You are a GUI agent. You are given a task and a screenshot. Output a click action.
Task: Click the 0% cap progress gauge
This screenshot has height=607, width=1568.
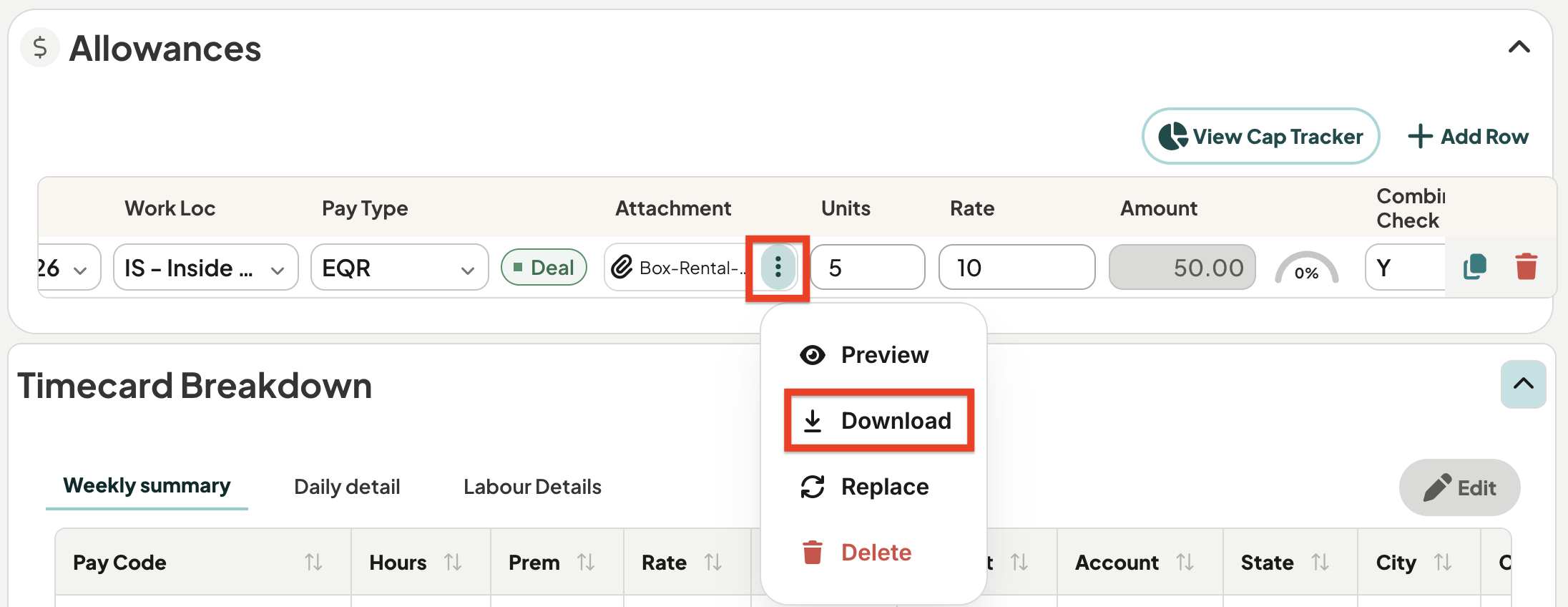1306,268
